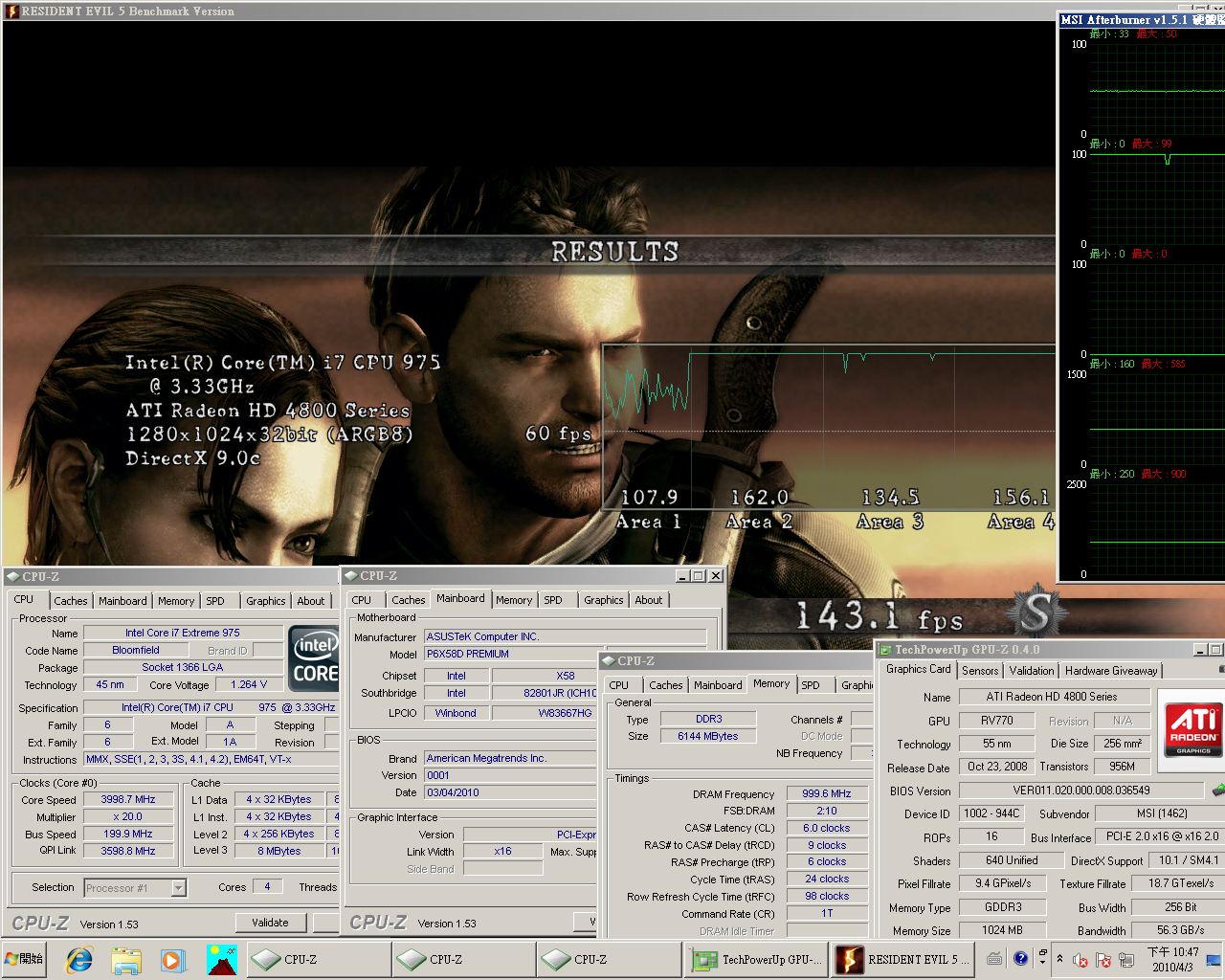Switch to GPU-Z Validation tab
Viewport: 1225px width, 980px height.
[x=1032, y=671]
